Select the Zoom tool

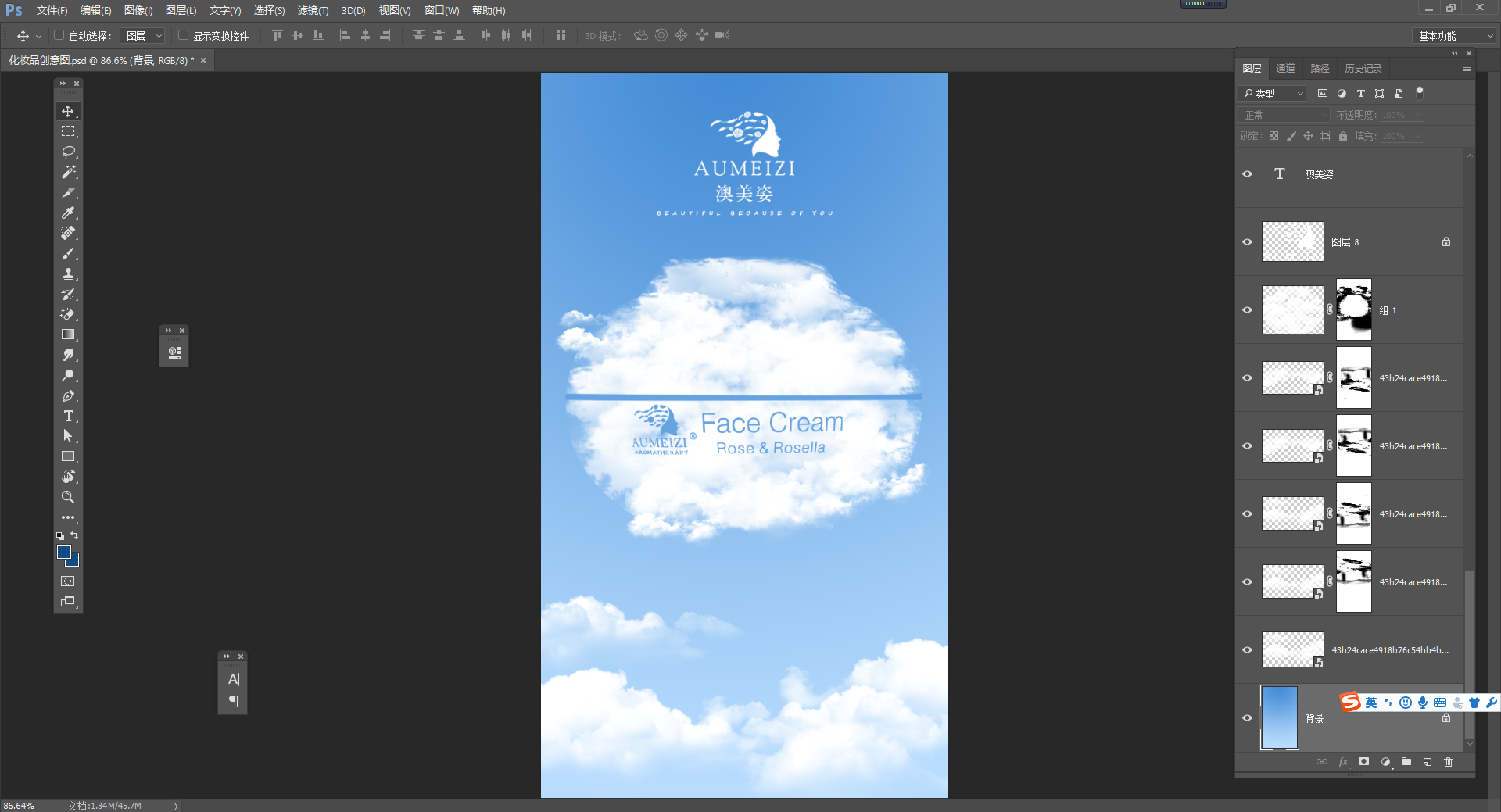coord(68,497)
